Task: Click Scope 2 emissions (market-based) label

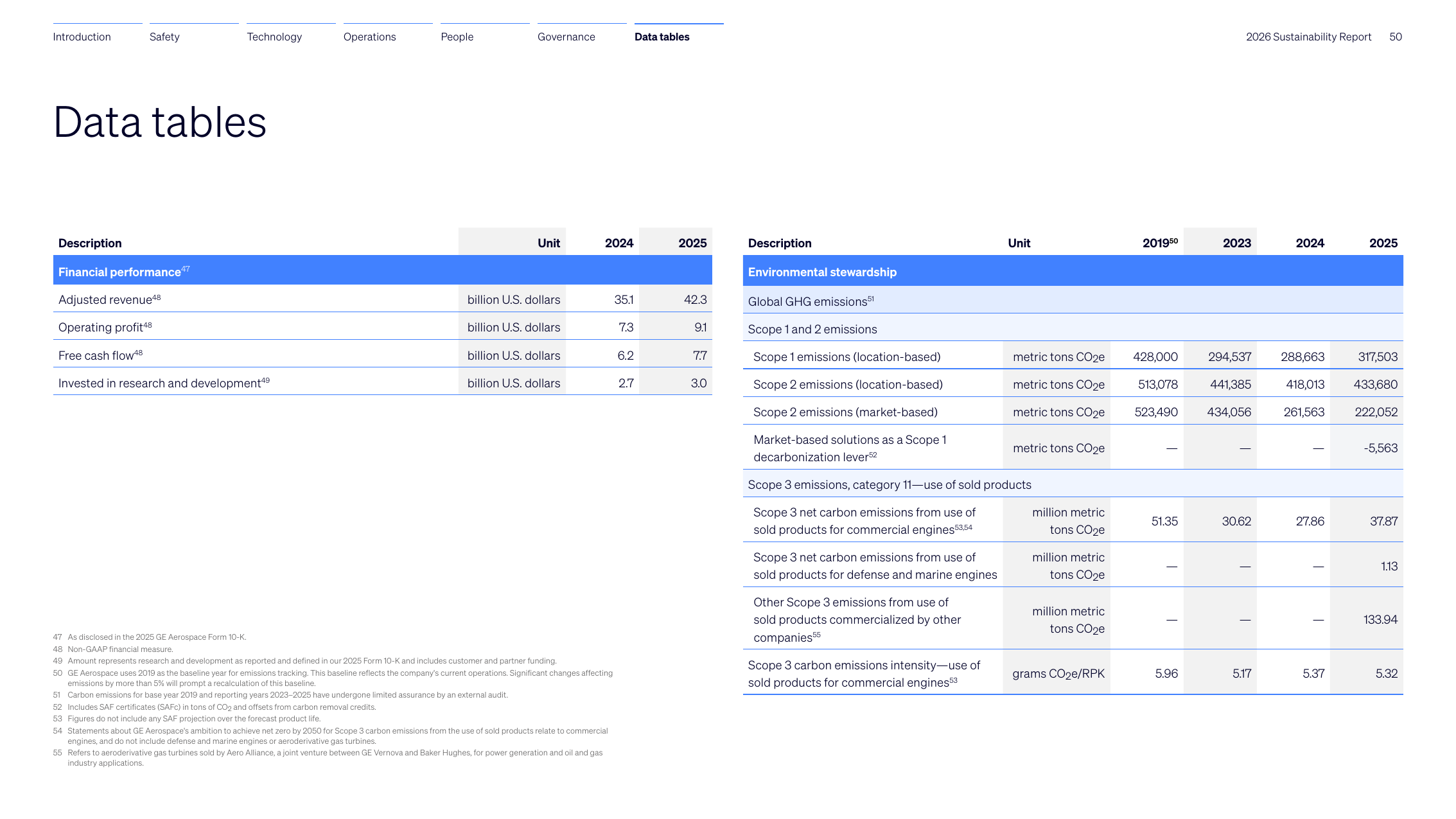Action: click(845, 412)
